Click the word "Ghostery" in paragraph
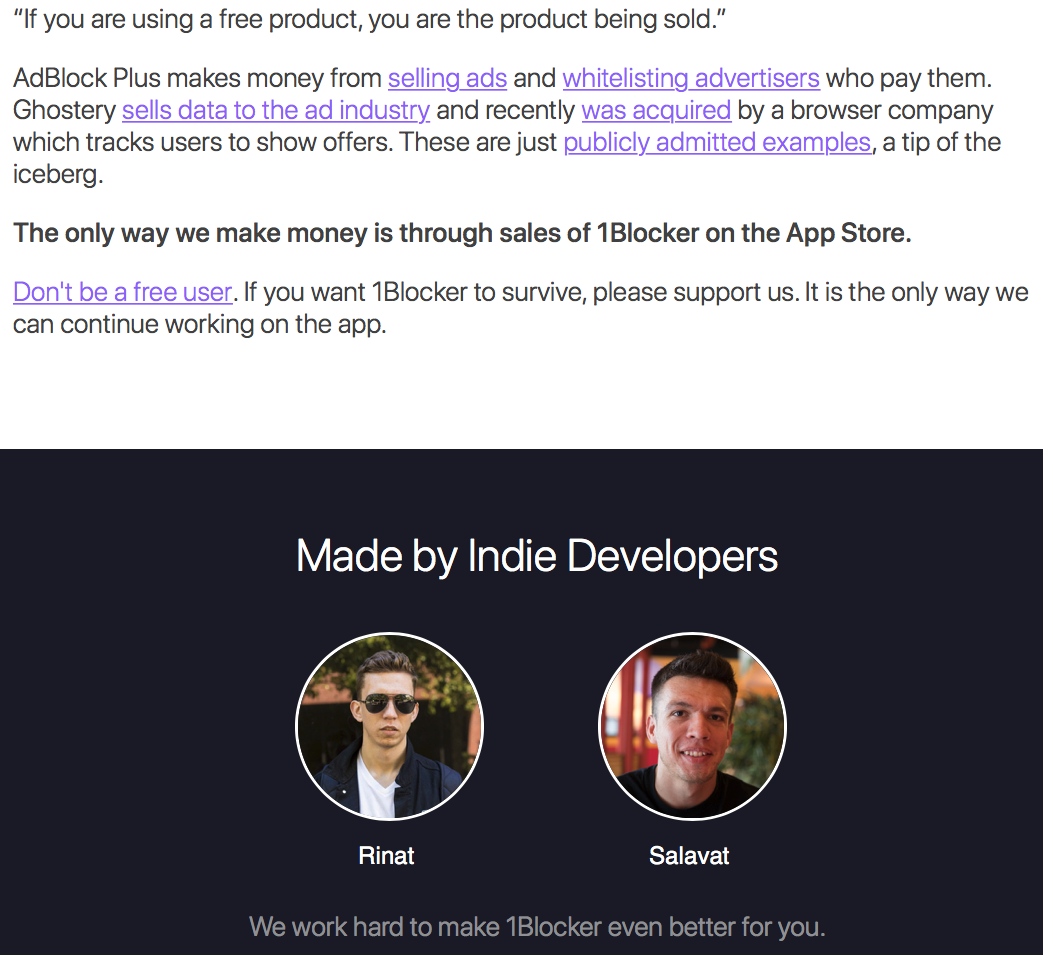This screenshot has width=1043, height=955. tap(64, 110)
